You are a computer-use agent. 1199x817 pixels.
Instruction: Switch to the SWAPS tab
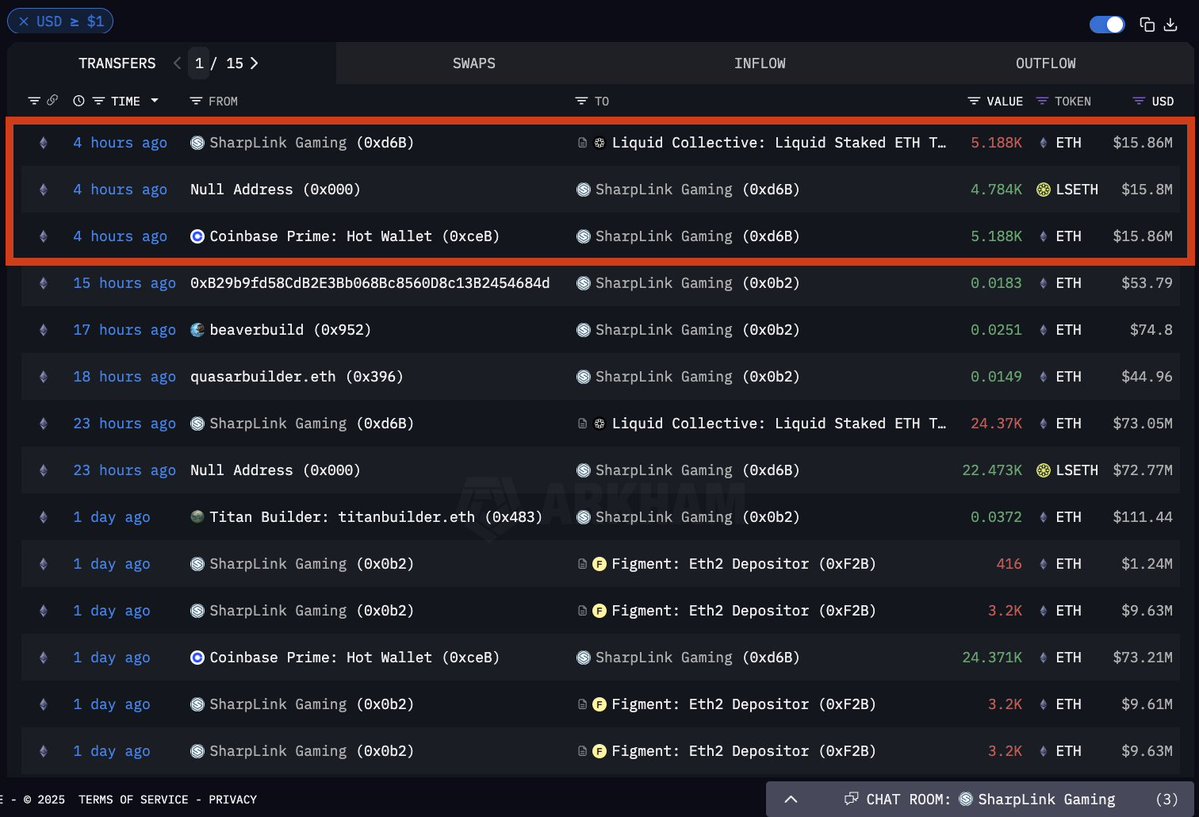(x=474, y=63)
